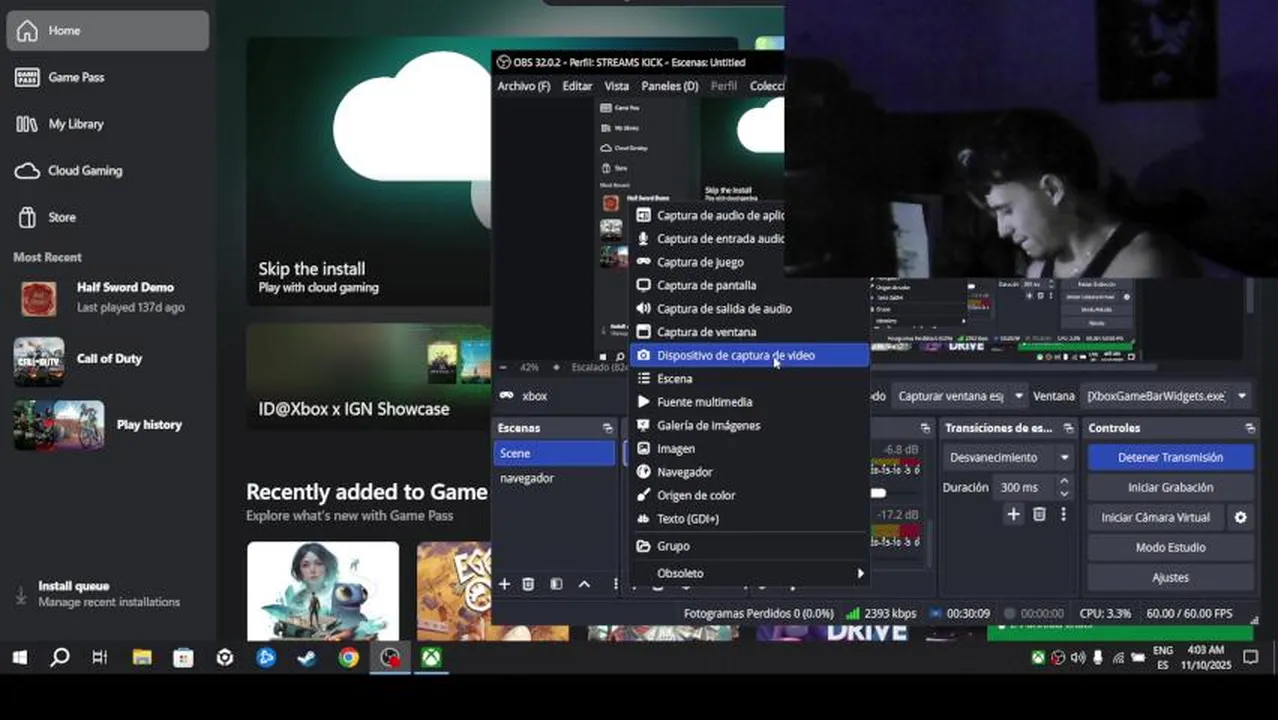Add an Origen de color source
Screen dimensions: 1278x720
(x=749, y=495)
